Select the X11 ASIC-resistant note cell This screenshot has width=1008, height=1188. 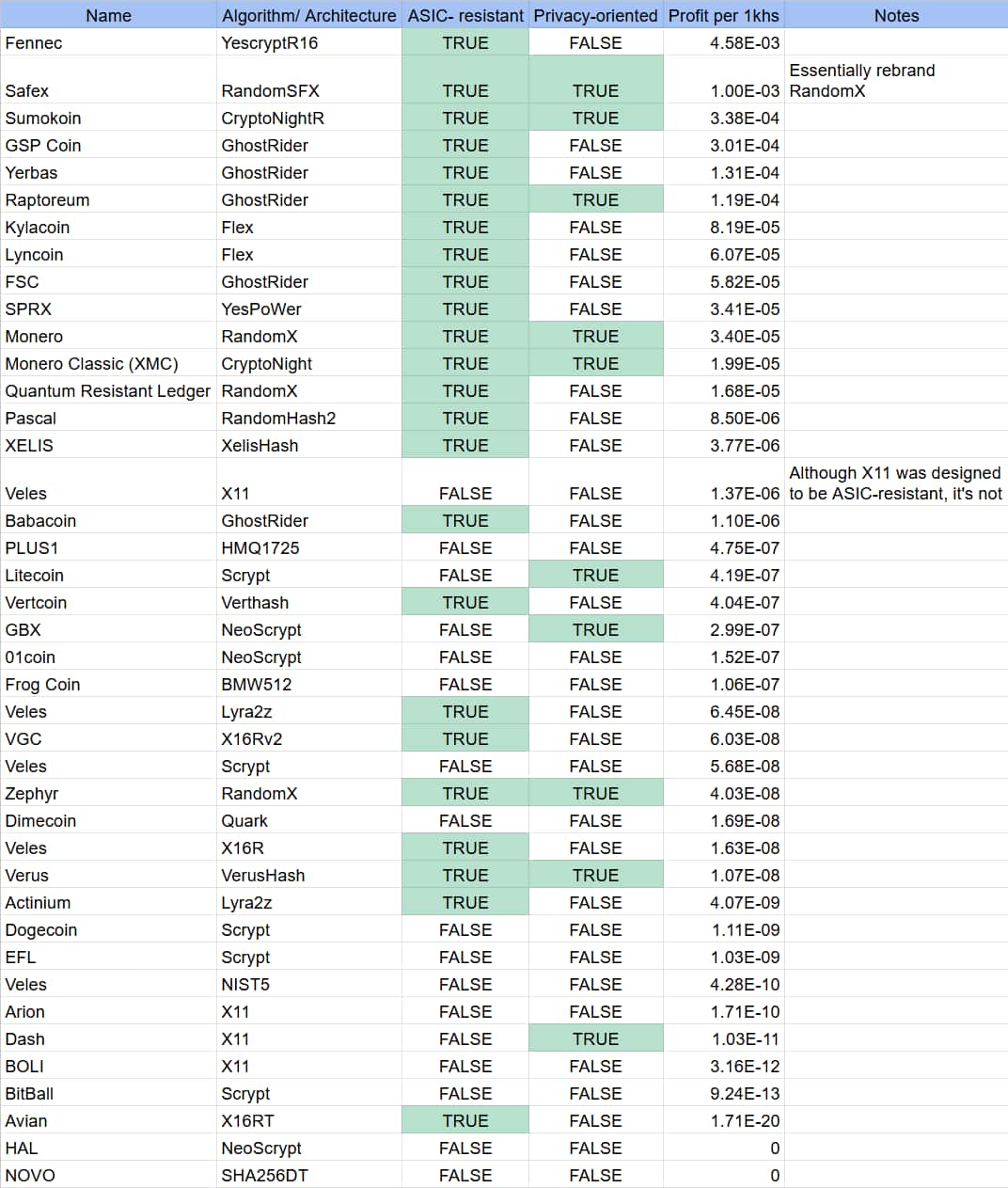pos(895,483)
